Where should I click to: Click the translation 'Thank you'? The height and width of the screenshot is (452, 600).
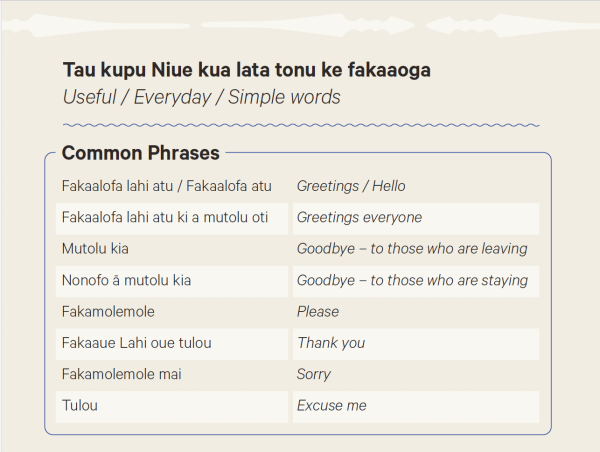331,343
